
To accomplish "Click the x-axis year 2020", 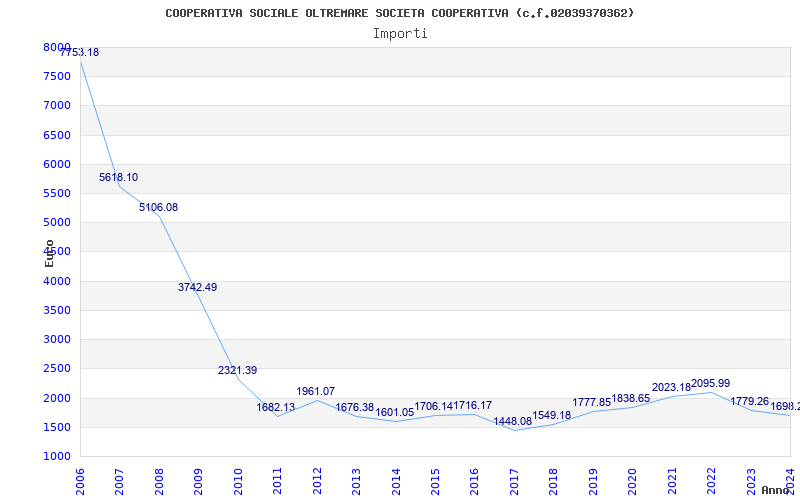I will [x=633, y=482].
